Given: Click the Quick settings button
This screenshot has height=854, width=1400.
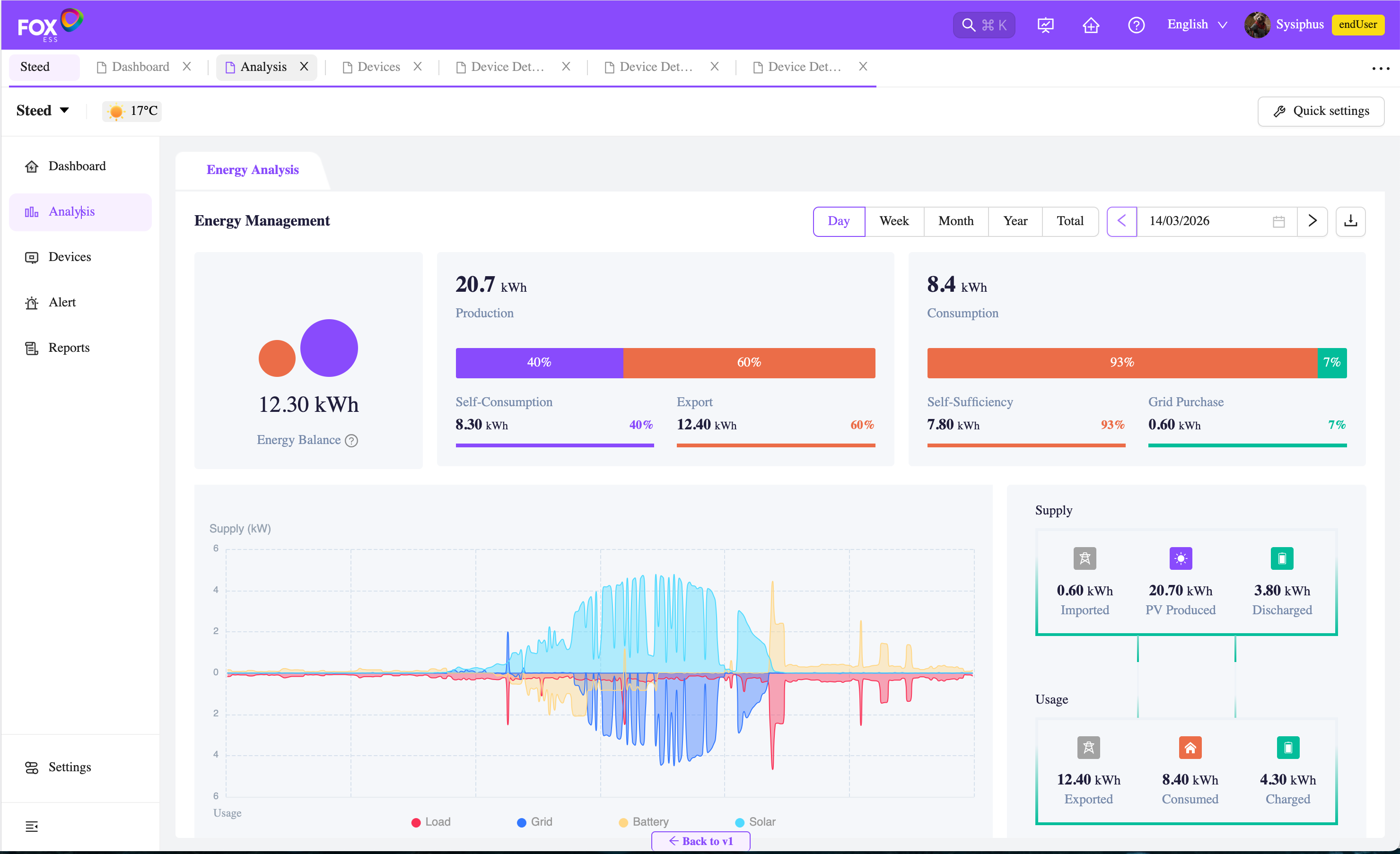Looking at the screenshot, I should [x=1321, y=111].
